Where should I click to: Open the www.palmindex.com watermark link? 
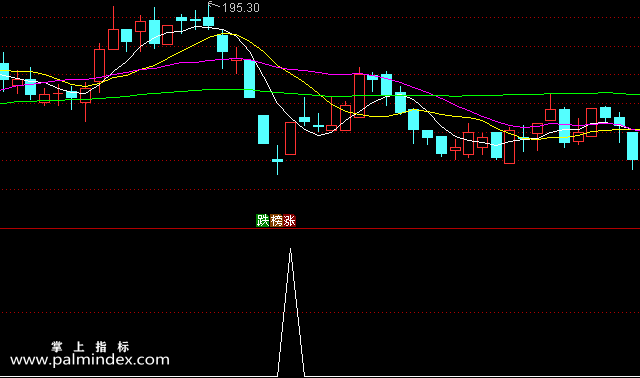pyautogui.click(x=90, y=360)
